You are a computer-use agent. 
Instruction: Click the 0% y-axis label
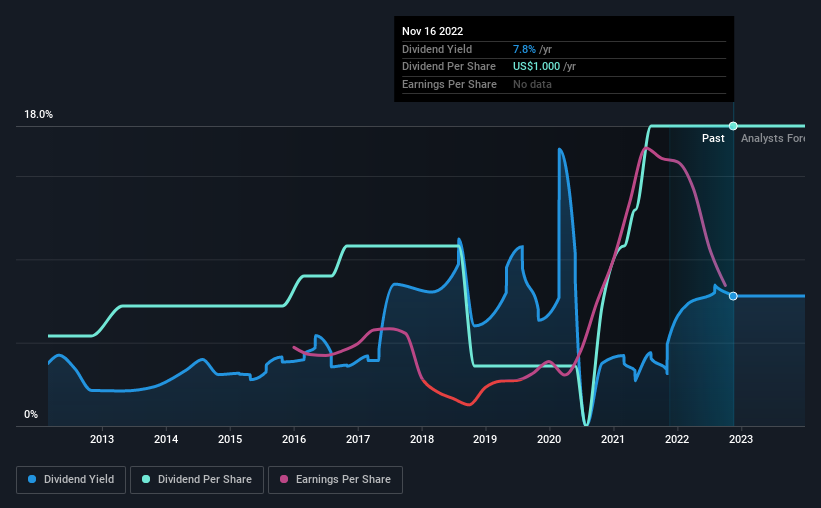(31, 415)
